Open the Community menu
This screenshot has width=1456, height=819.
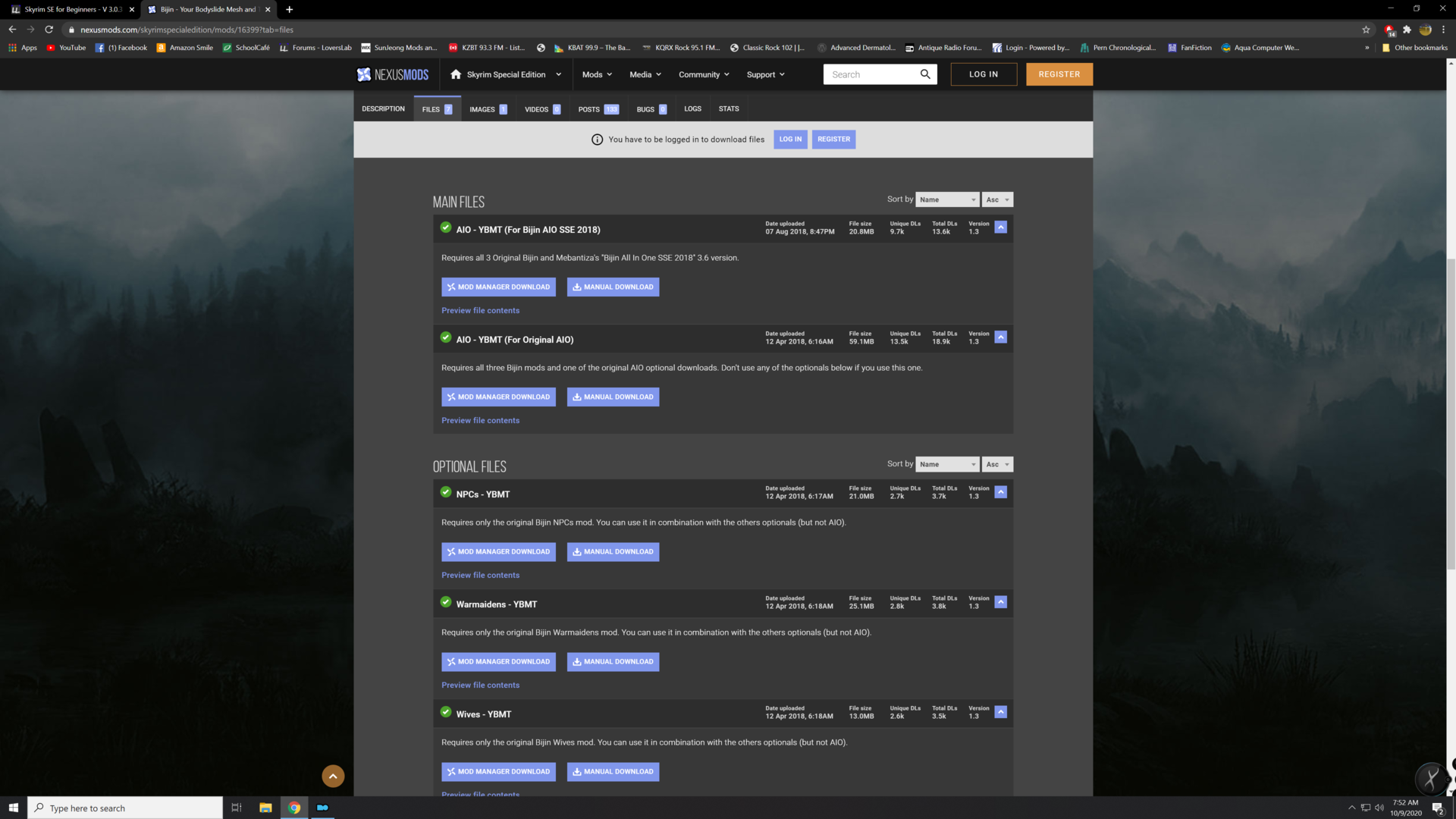(704, 74)
